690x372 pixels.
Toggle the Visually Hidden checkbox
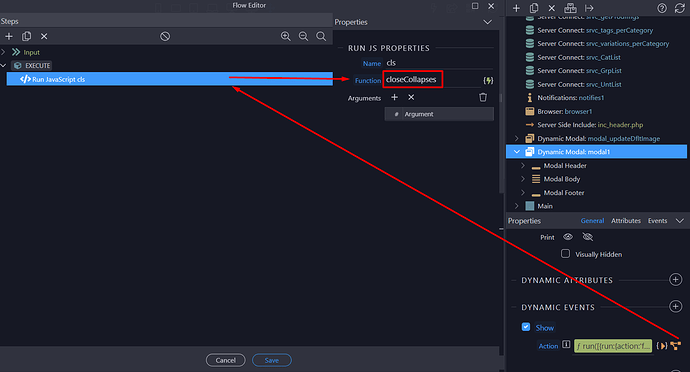click(x=565, y=254)
